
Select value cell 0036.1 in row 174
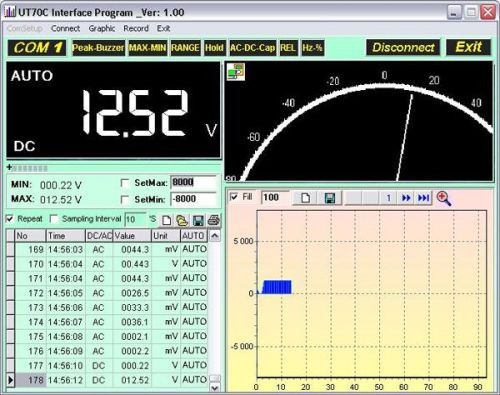click(132, 322)
